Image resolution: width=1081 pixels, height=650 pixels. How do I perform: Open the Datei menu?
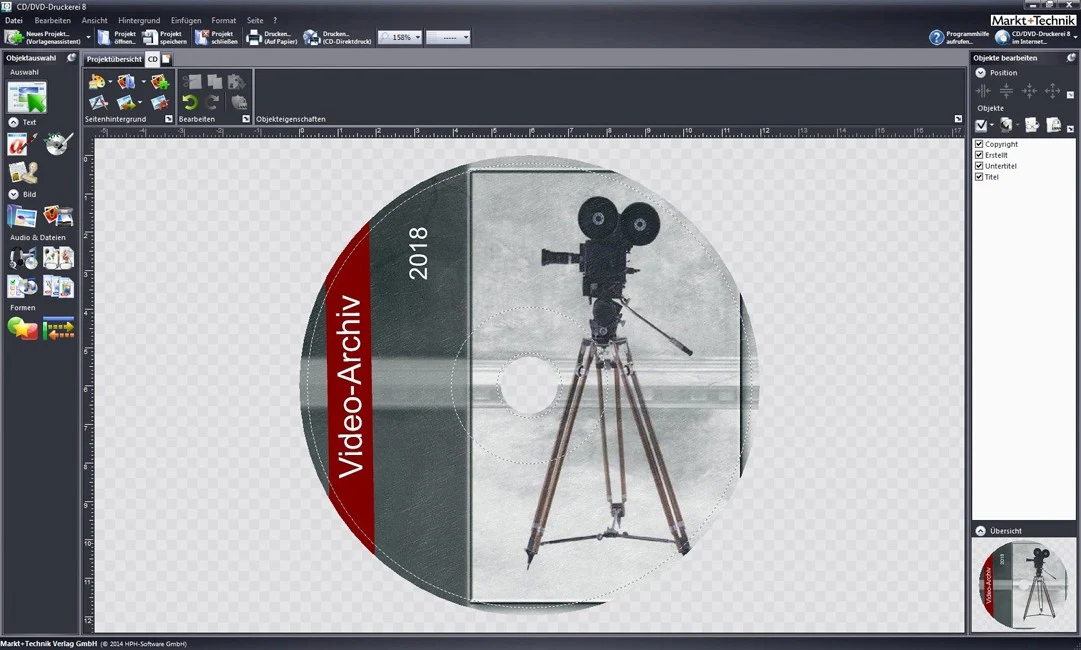point(14,21)
